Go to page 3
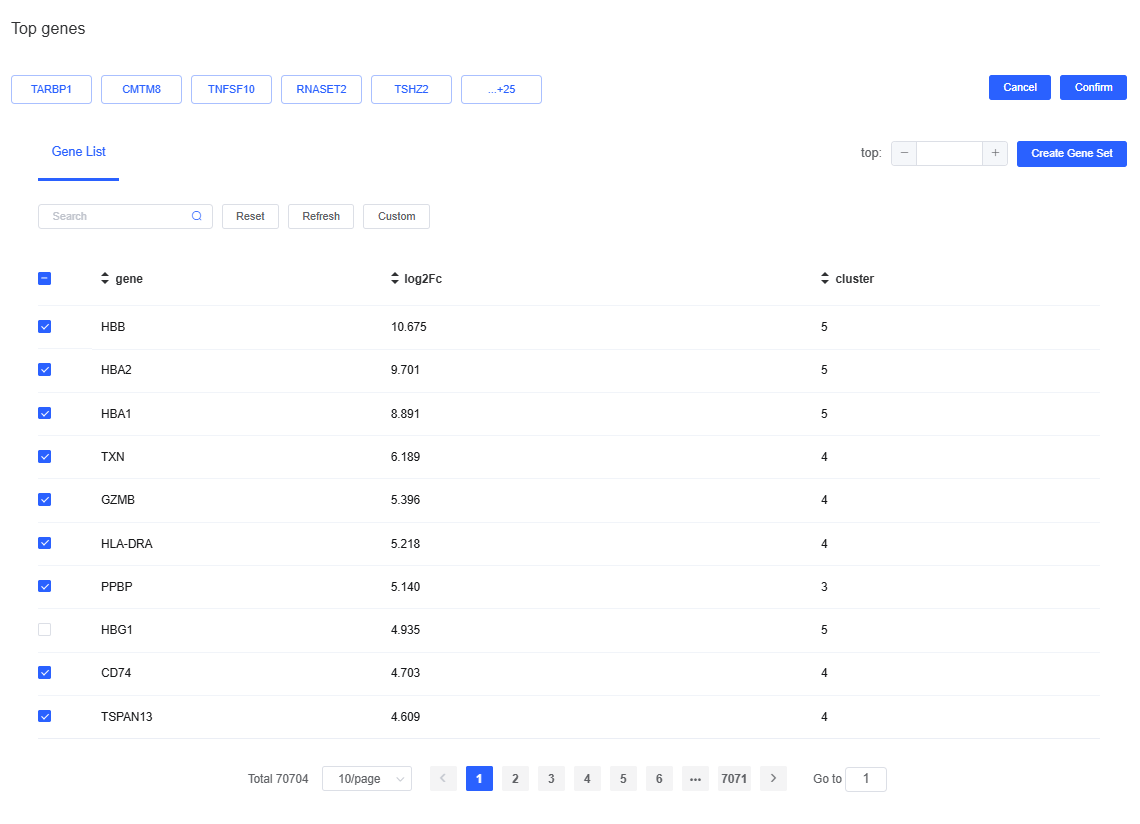 point(551,779)
